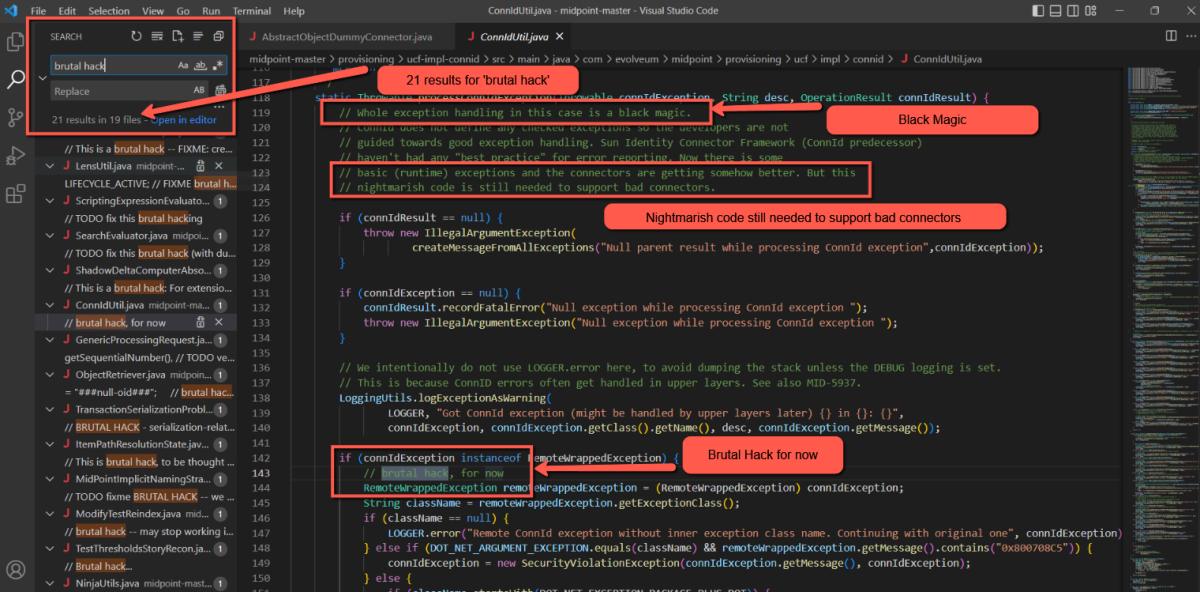Screen dimensions: 1200x592
Task: Collapse the Replace field toggle chevron
Action: 42,78
